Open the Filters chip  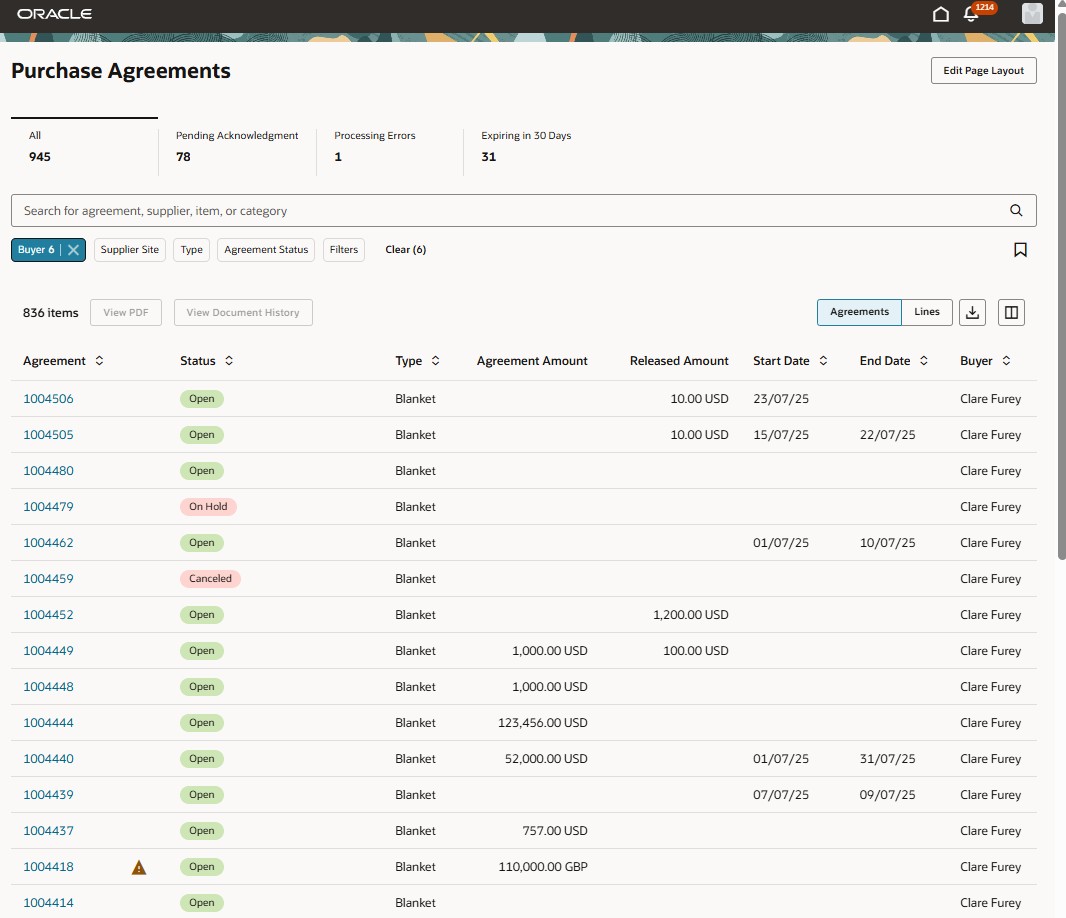344,250
